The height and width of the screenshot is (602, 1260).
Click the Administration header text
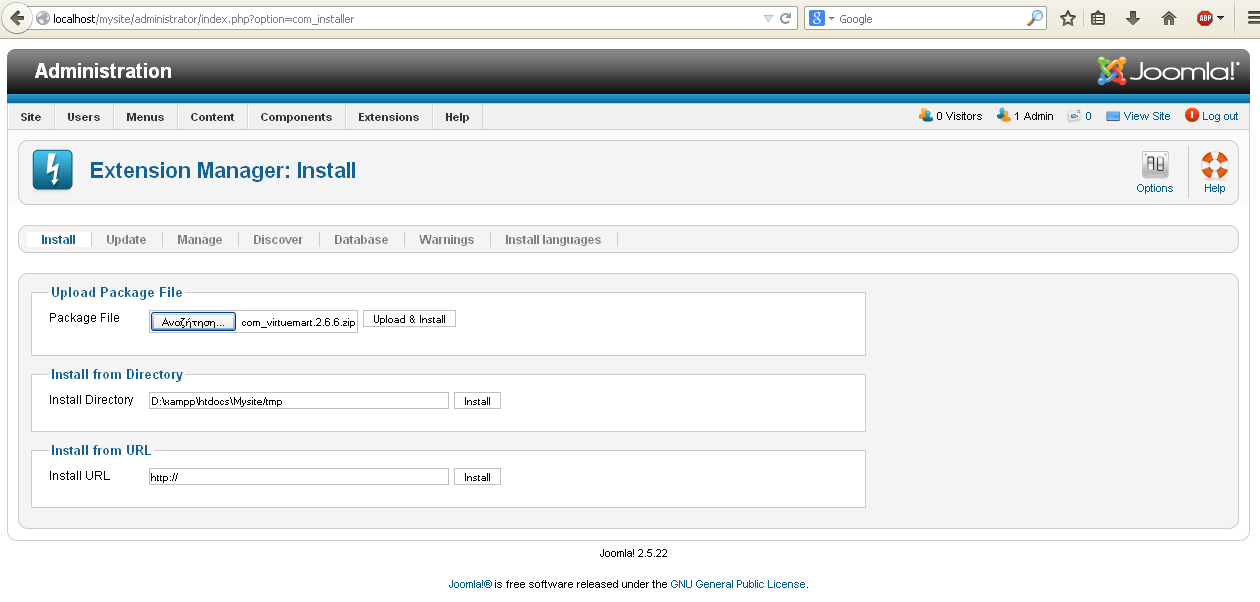(x=103, y=71)
